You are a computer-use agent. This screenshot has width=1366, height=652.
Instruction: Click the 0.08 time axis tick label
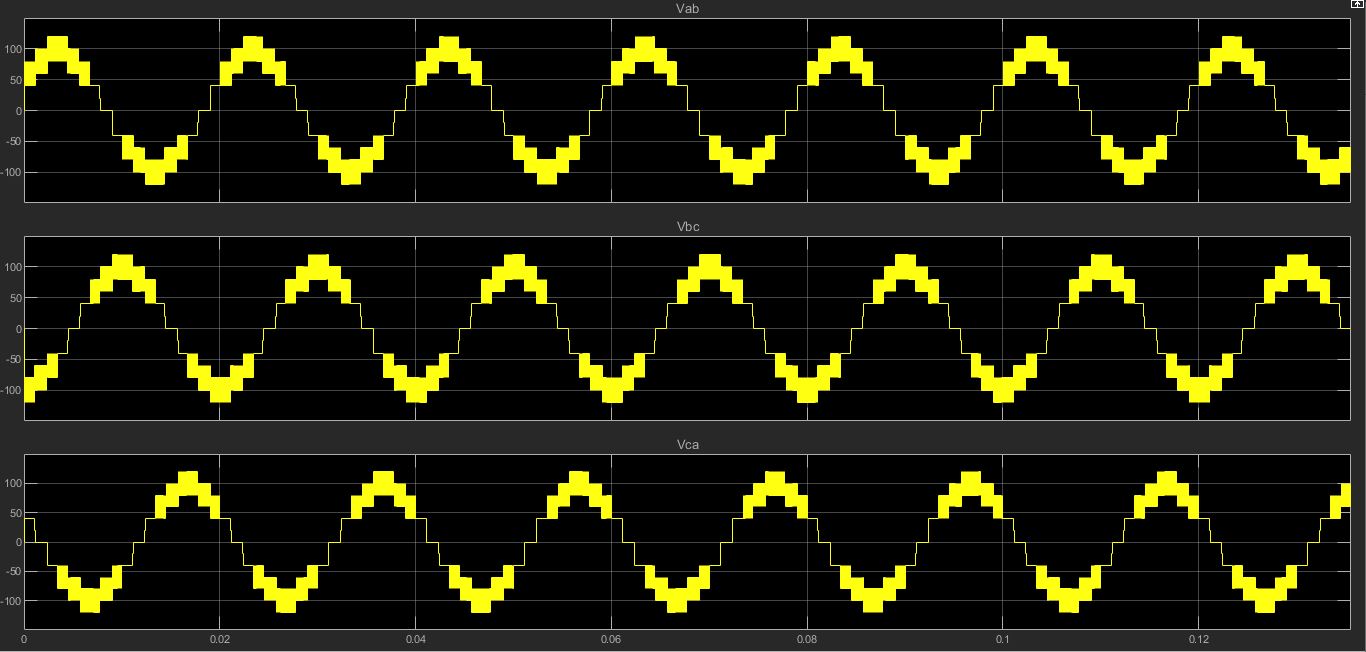tap(807, 638)
